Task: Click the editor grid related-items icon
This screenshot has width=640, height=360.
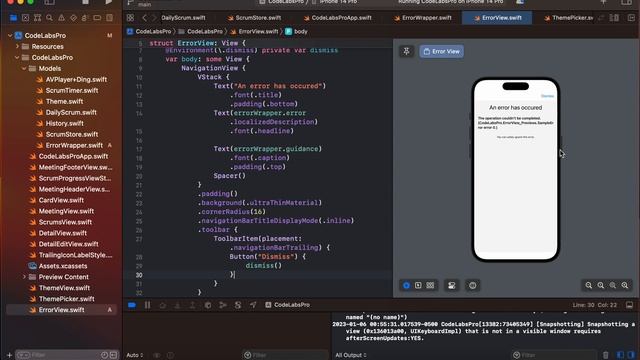Action: 130,18
